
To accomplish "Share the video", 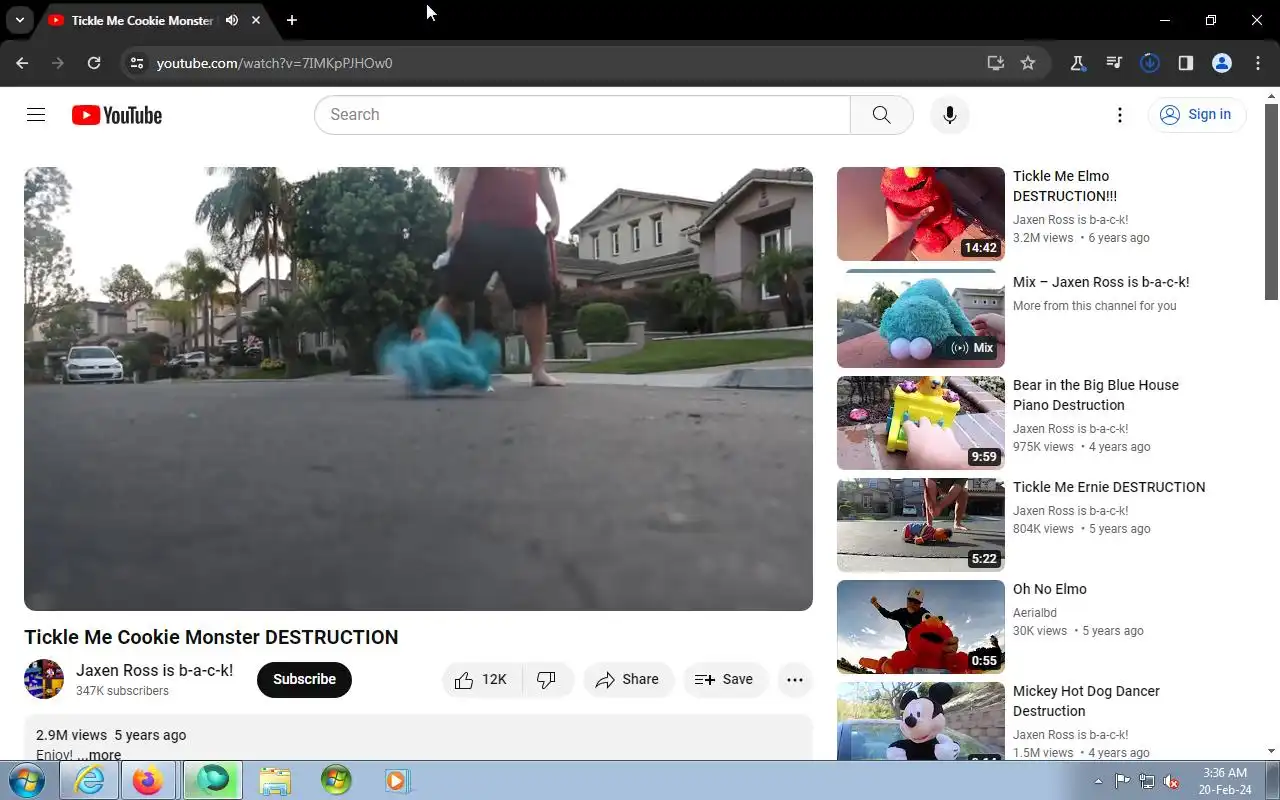I will [x=628, y=680].
